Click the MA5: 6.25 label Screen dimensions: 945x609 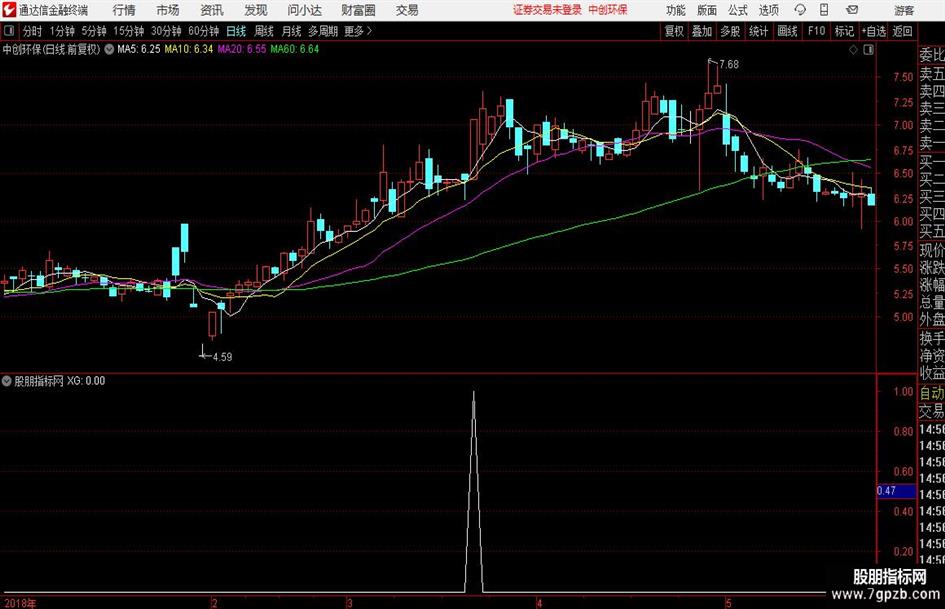pyautogui.click(x=139, y=49)
